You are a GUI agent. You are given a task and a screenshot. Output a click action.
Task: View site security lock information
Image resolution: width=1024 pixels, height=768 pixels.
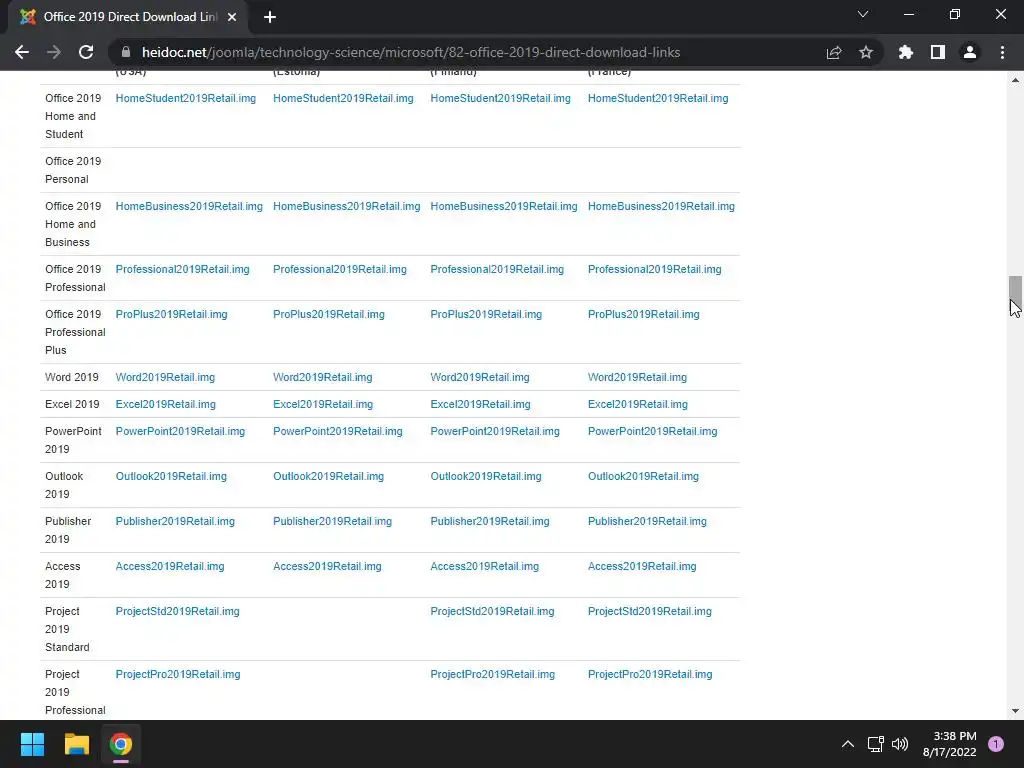126,52
